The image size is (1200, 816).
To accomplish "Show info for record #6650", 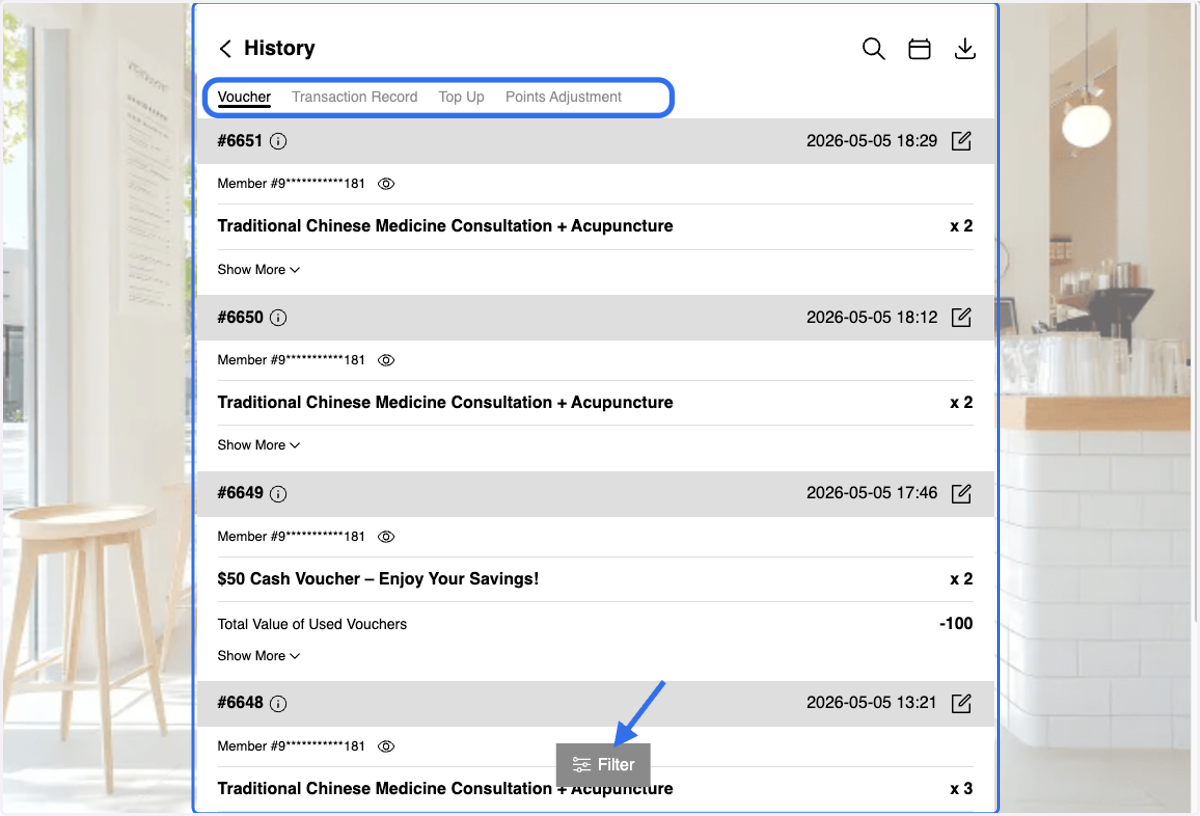I will point(279,318).
